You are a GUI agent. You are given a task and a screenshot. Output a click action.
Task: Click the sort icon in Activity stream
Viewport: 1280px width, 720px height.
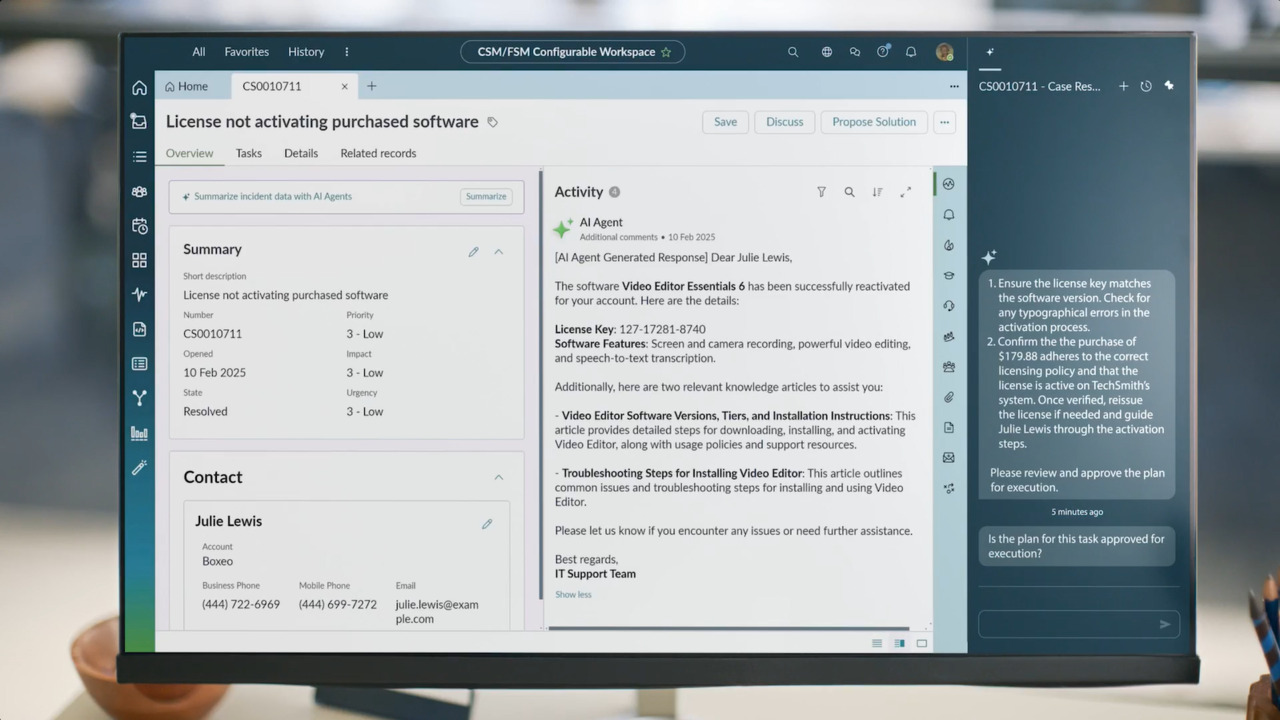coord(877,192)
